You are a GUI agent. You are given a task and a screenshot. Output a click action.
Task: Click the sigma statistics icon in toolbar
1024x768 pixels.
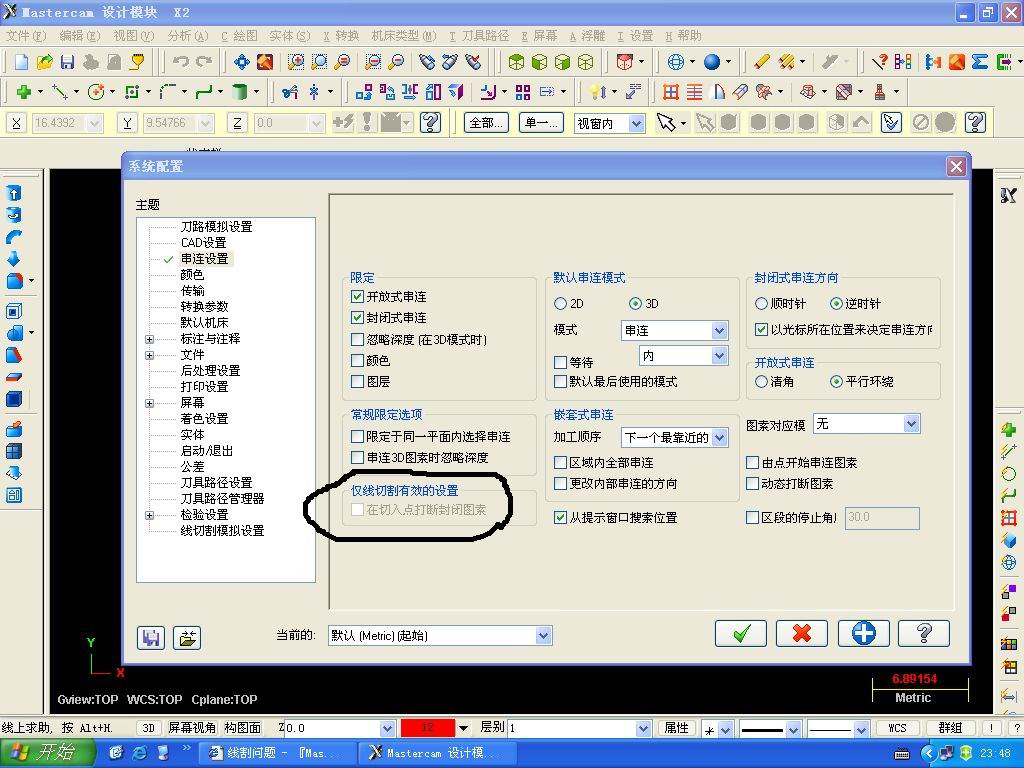click(x=980, y=62)
